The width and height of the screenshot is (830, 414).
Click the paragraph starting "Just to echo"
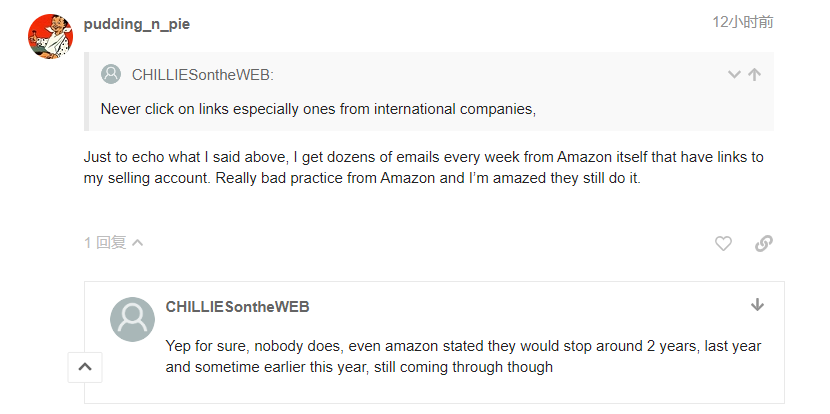[x=423, y=167]
